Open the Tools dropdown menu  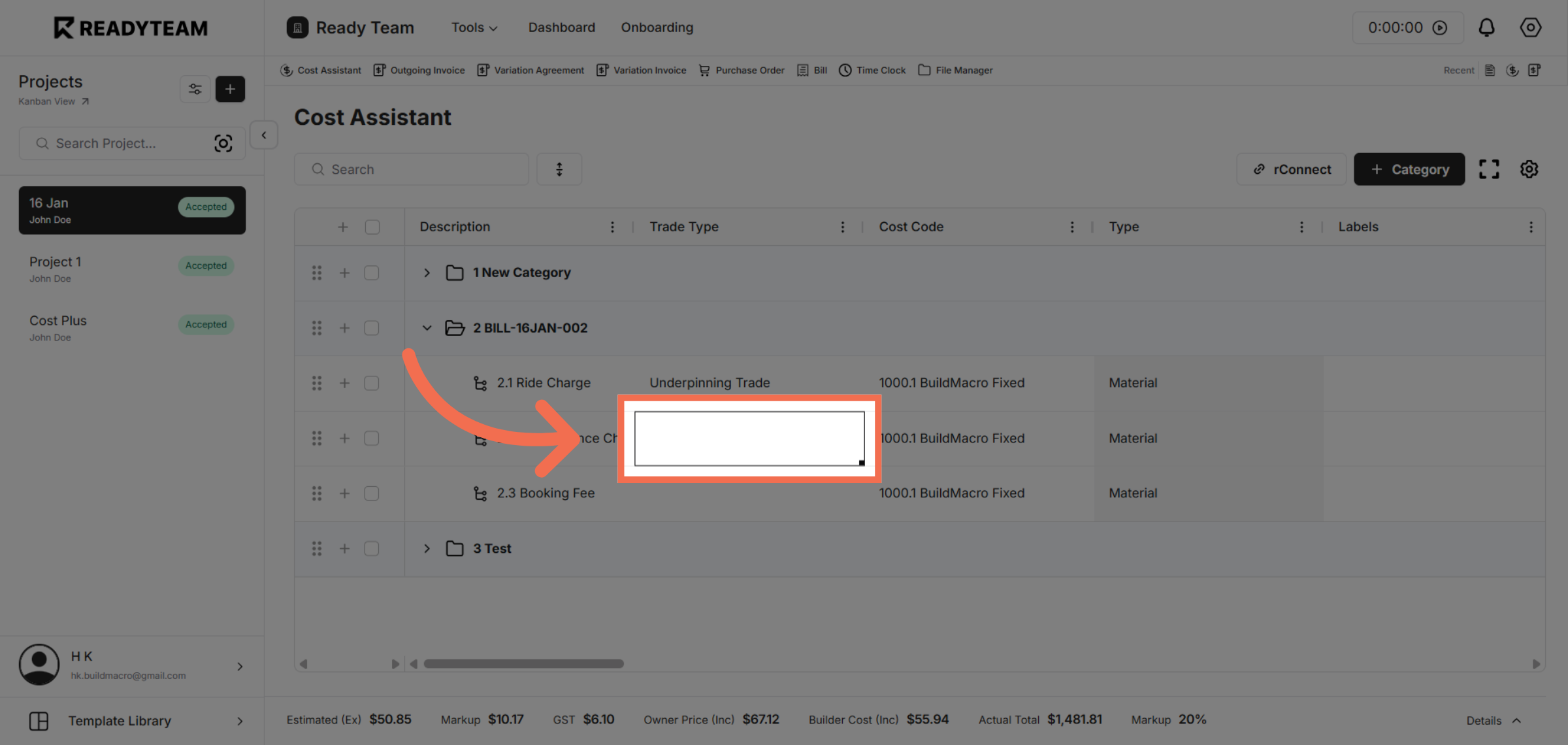[x=474, y=27]
